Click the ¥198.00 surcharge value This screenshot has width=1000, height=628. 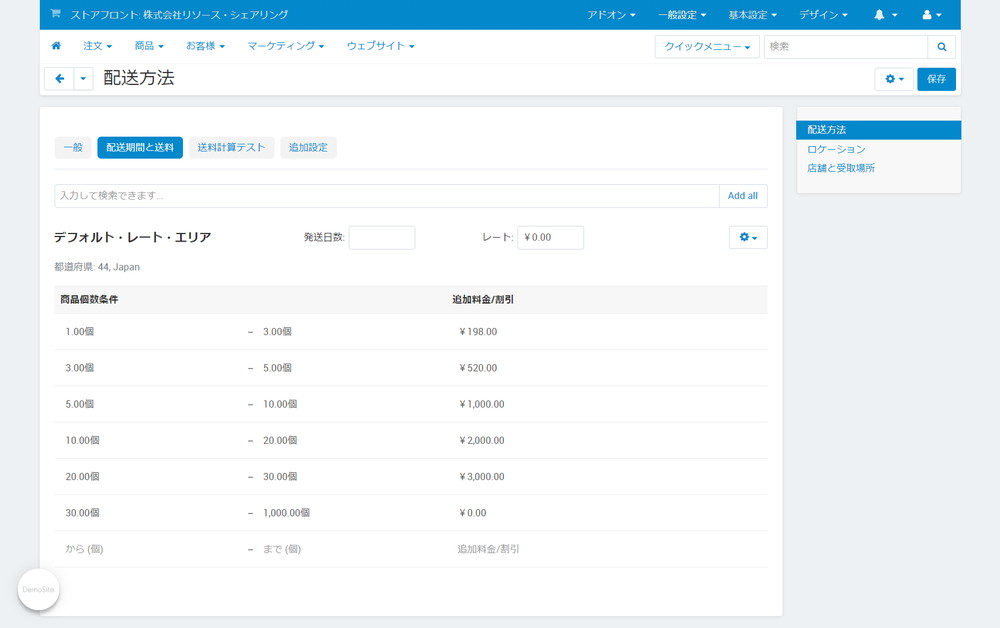[478, 332]
